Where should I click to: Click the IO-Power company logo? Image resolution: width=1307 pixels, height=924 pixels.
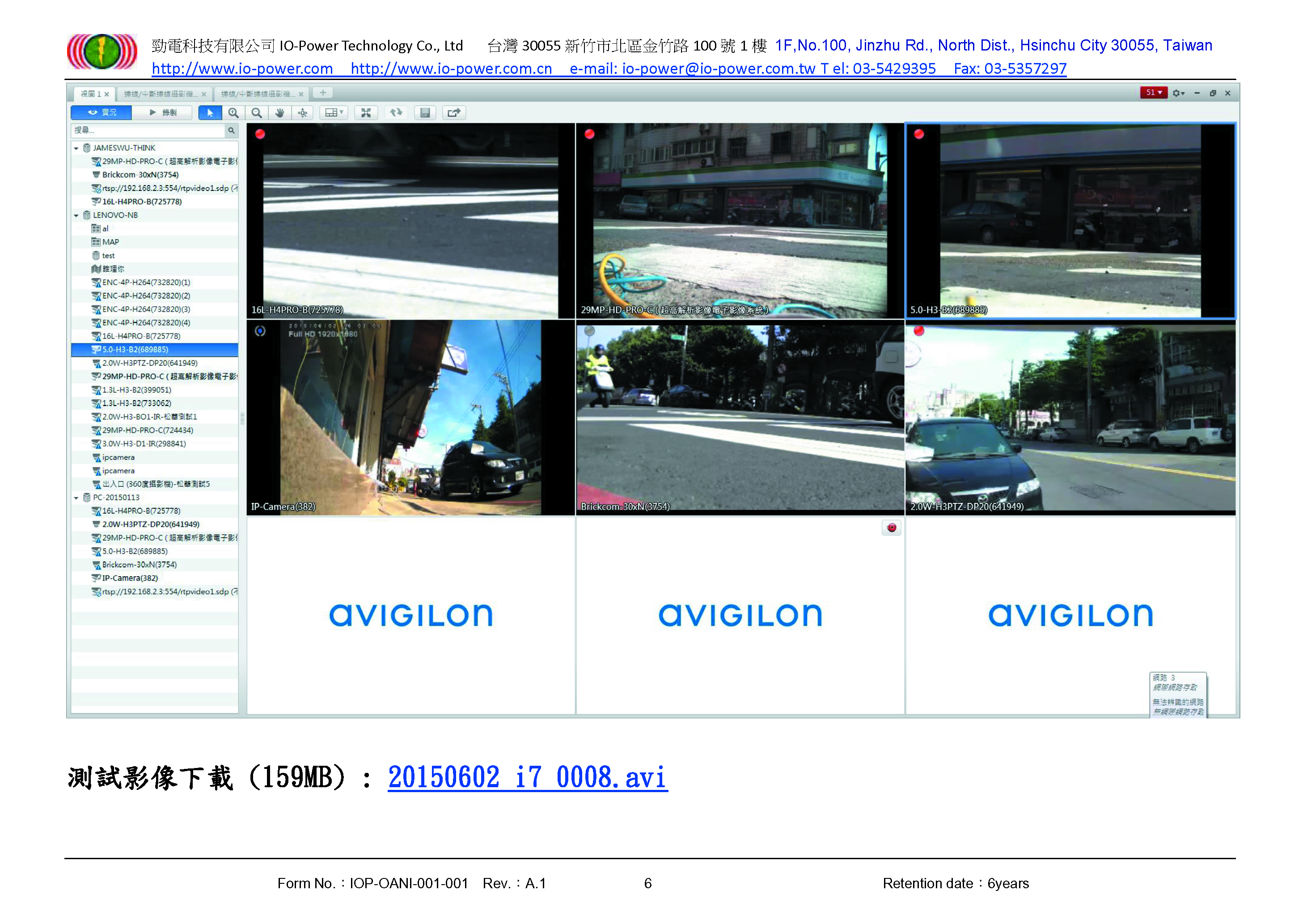(102, 51)
